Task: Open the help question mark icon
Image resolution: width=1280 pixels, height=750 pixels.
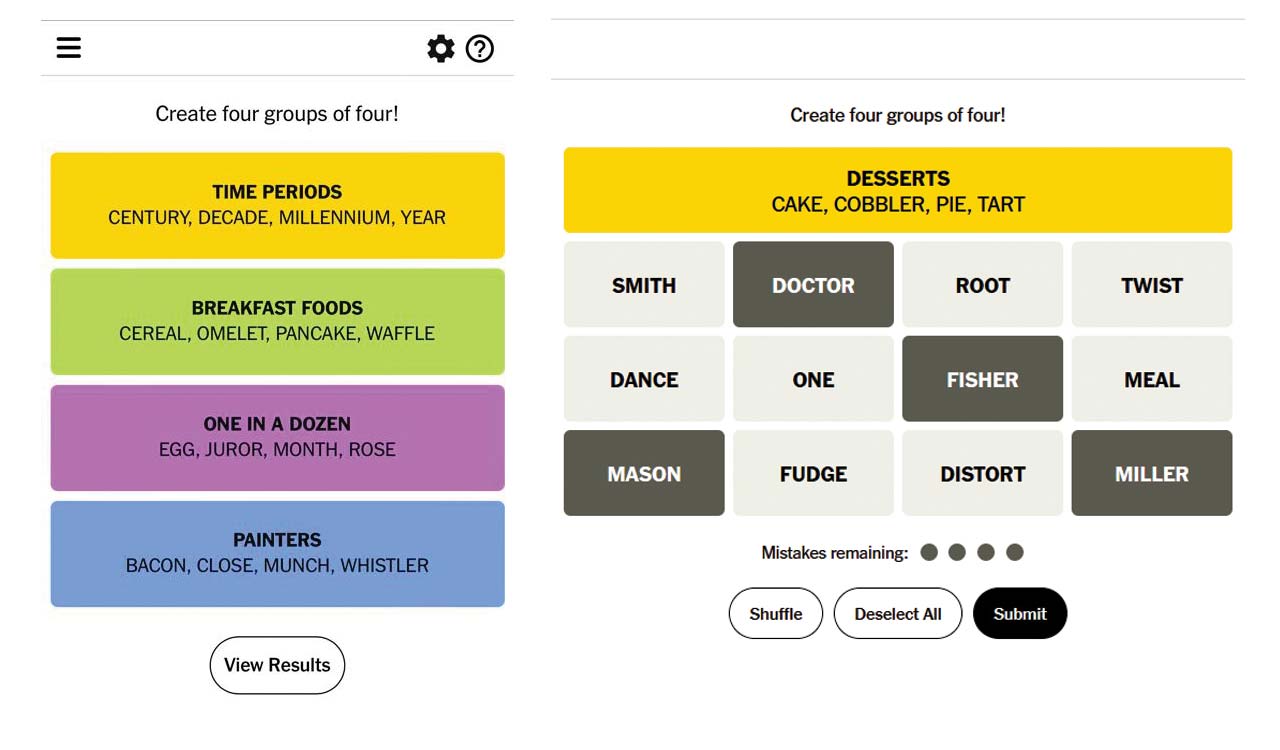Action: [x=480, y=48]
